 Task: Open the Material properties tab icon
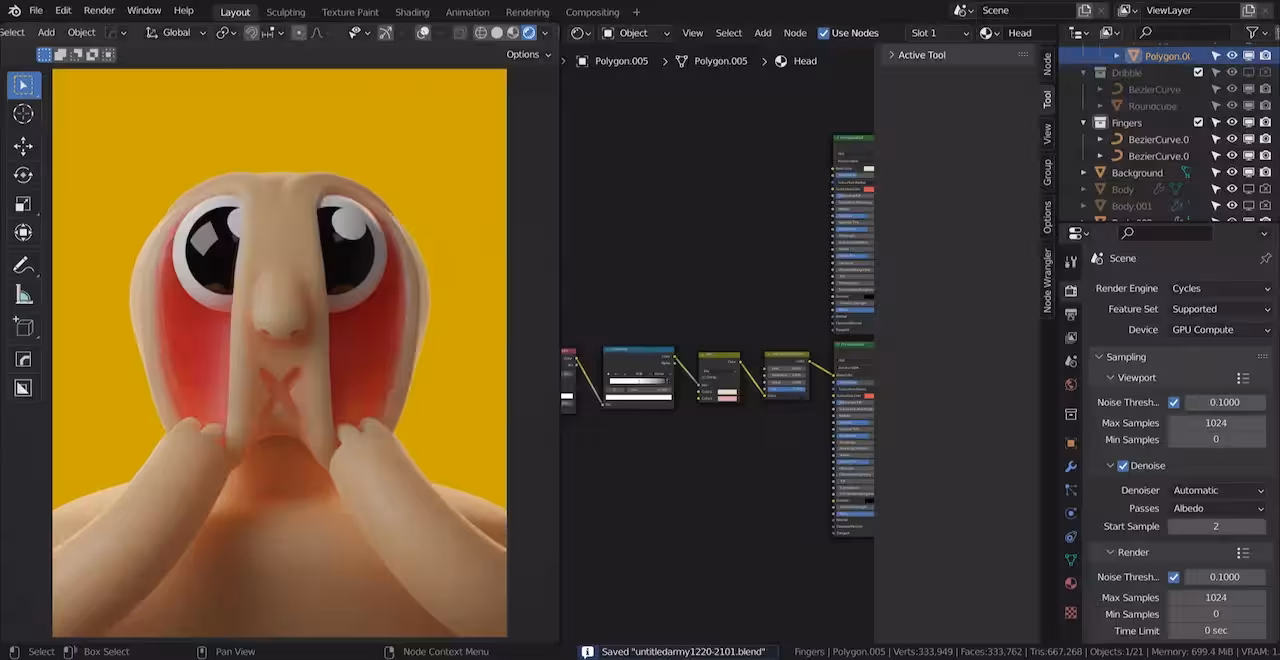1071,583
